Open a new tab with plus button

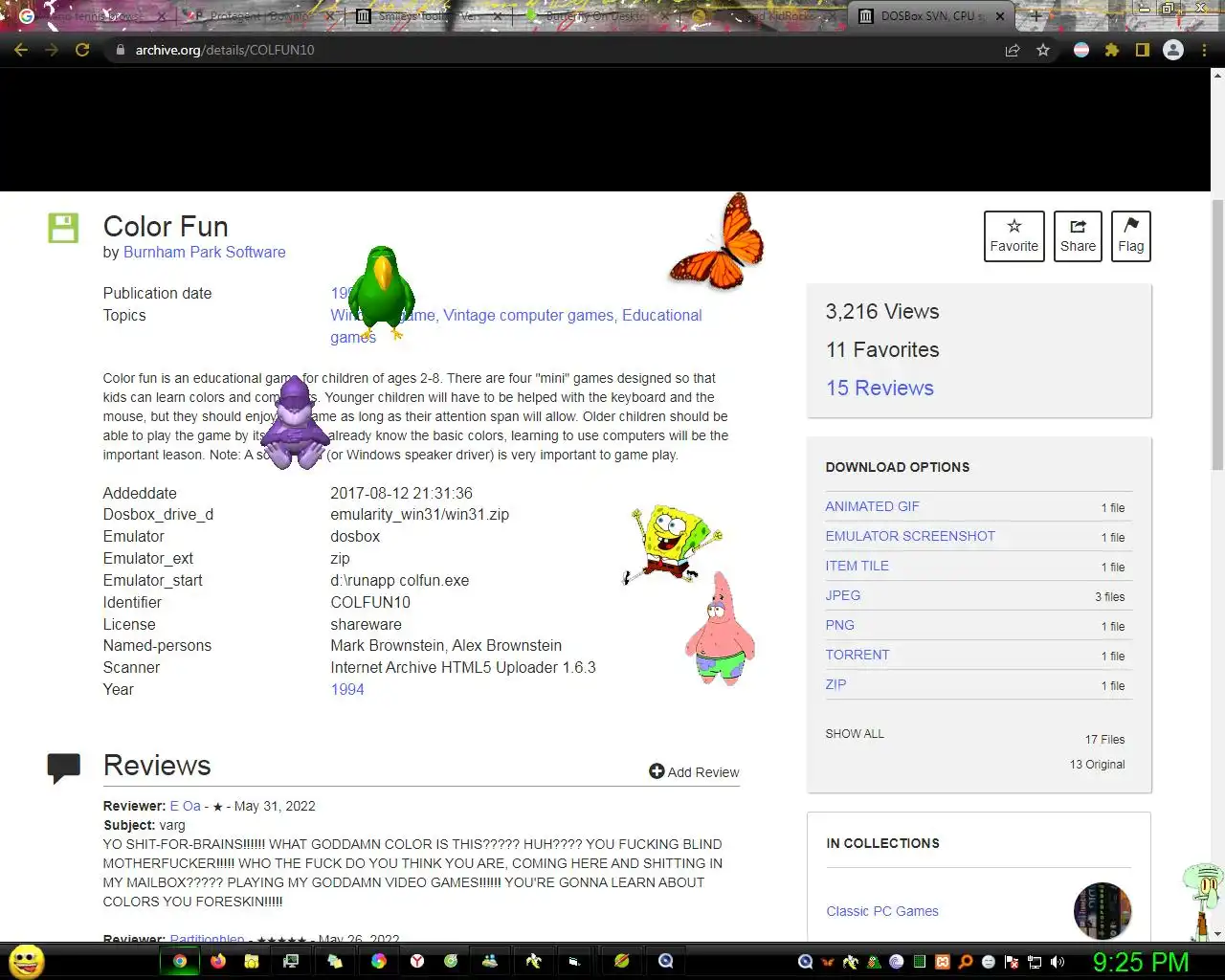coord(1036,16)
